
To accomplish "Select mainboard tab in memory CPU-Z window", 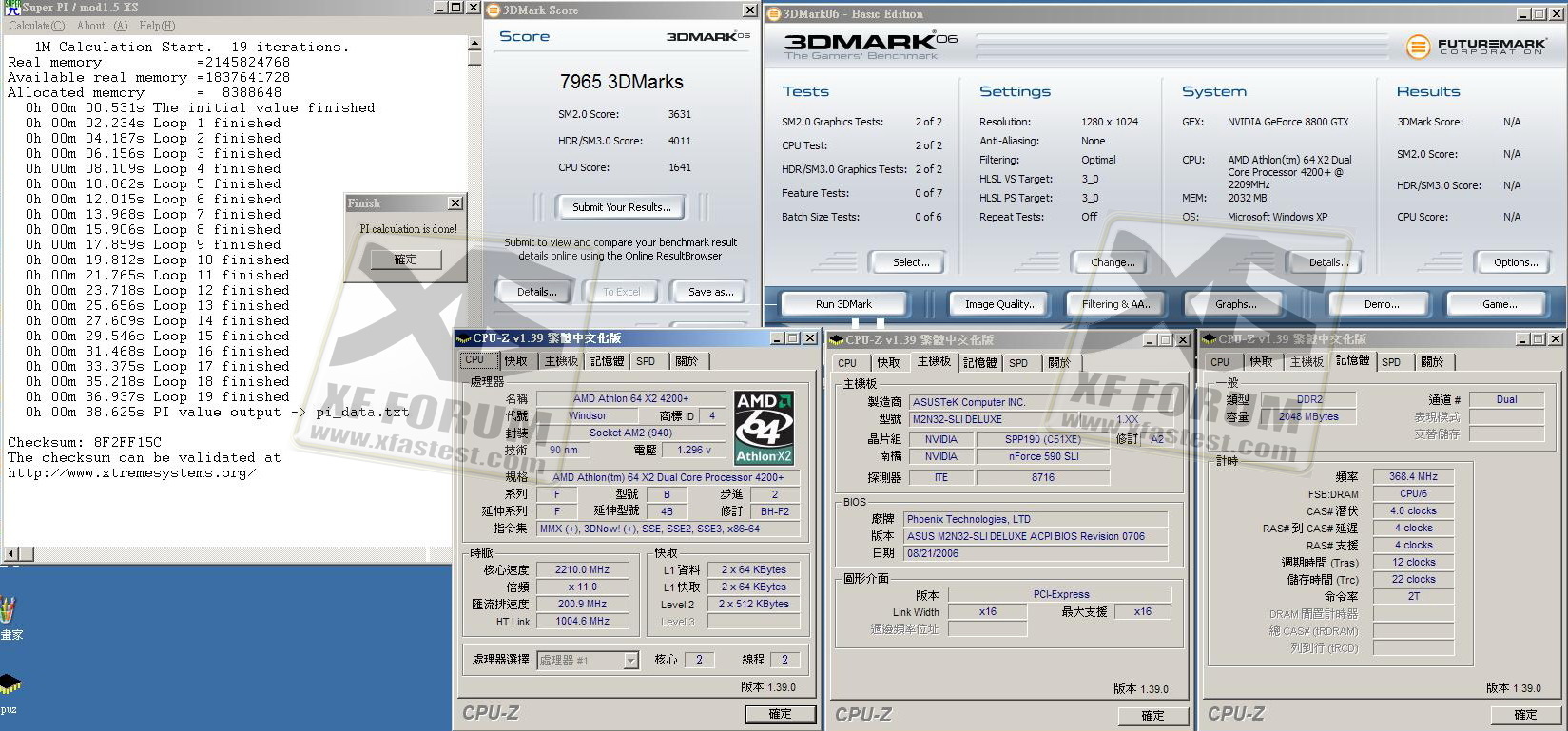I will [1307, 362].
